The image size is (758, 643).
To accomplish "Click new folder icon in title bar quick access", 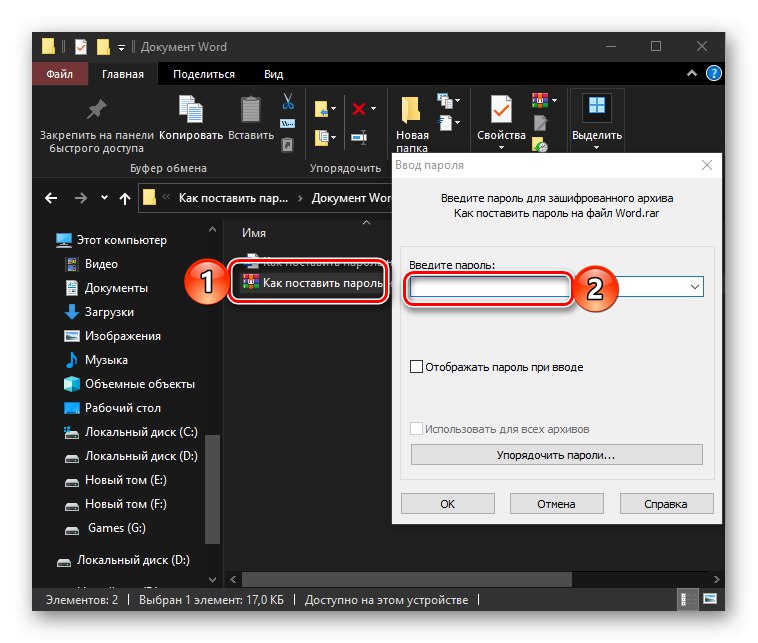I will [x=103, y=47].
